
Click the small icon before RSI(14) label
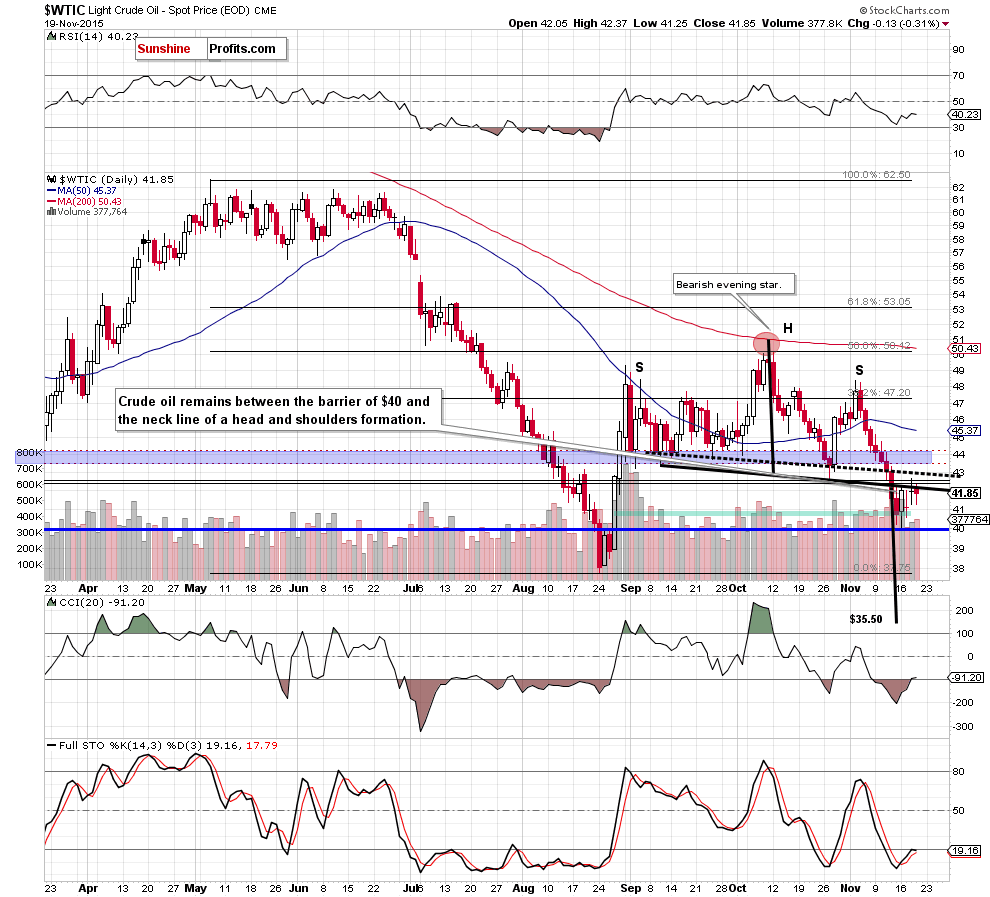51,37
